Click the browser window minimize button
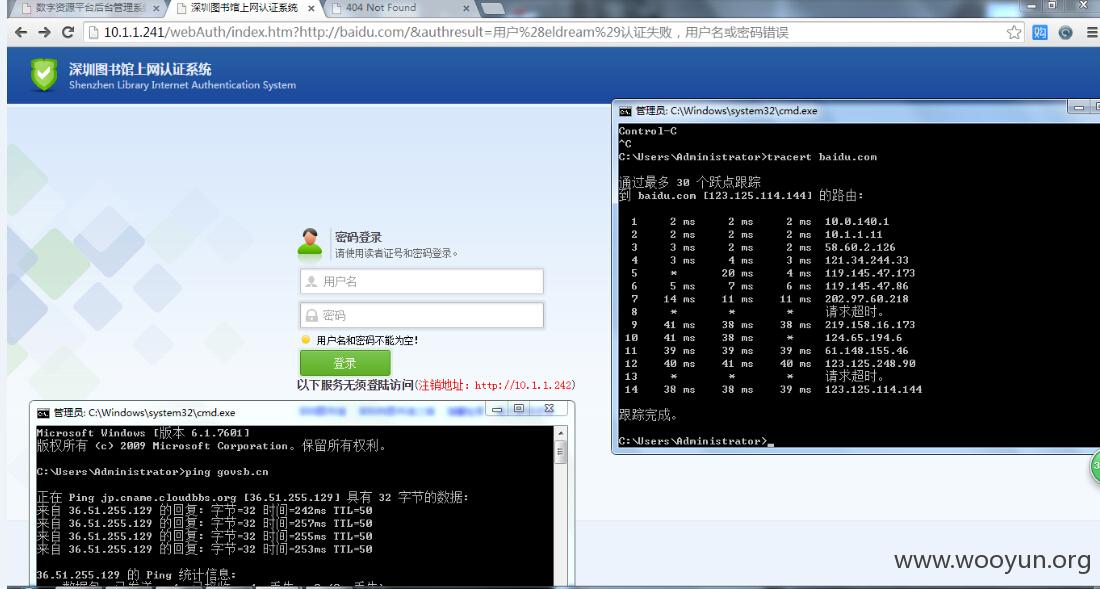Image resolution: width=1100 pixels, height=589 pixels. [1030, 6]
